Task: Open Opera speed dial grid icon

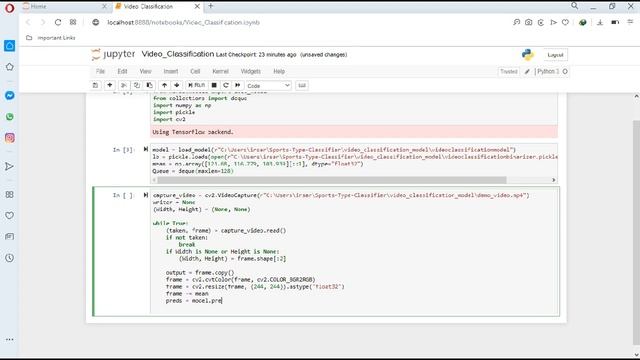Action: (73, 22)
